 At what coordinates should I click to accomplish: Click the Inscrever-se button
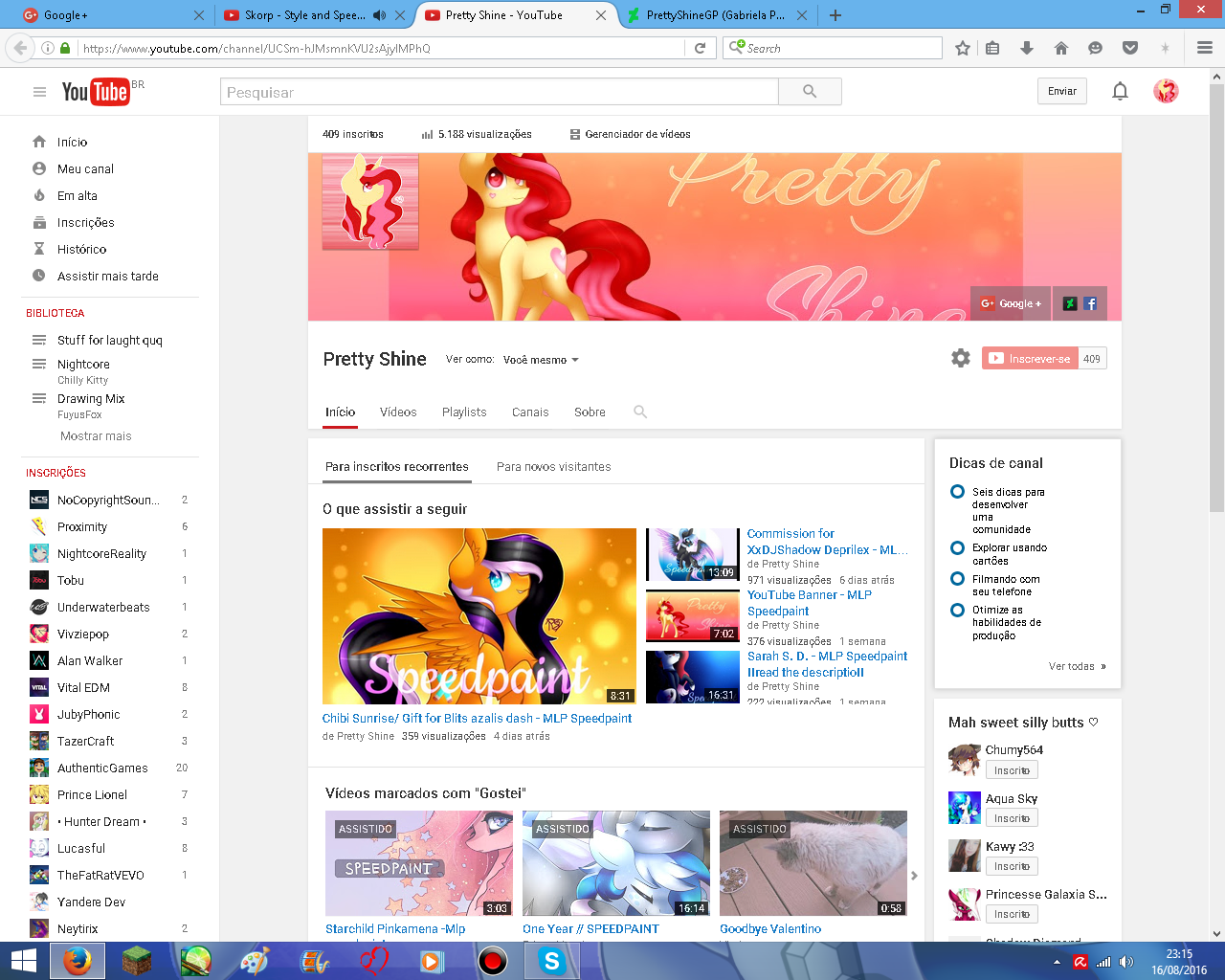coord(1030,358)
